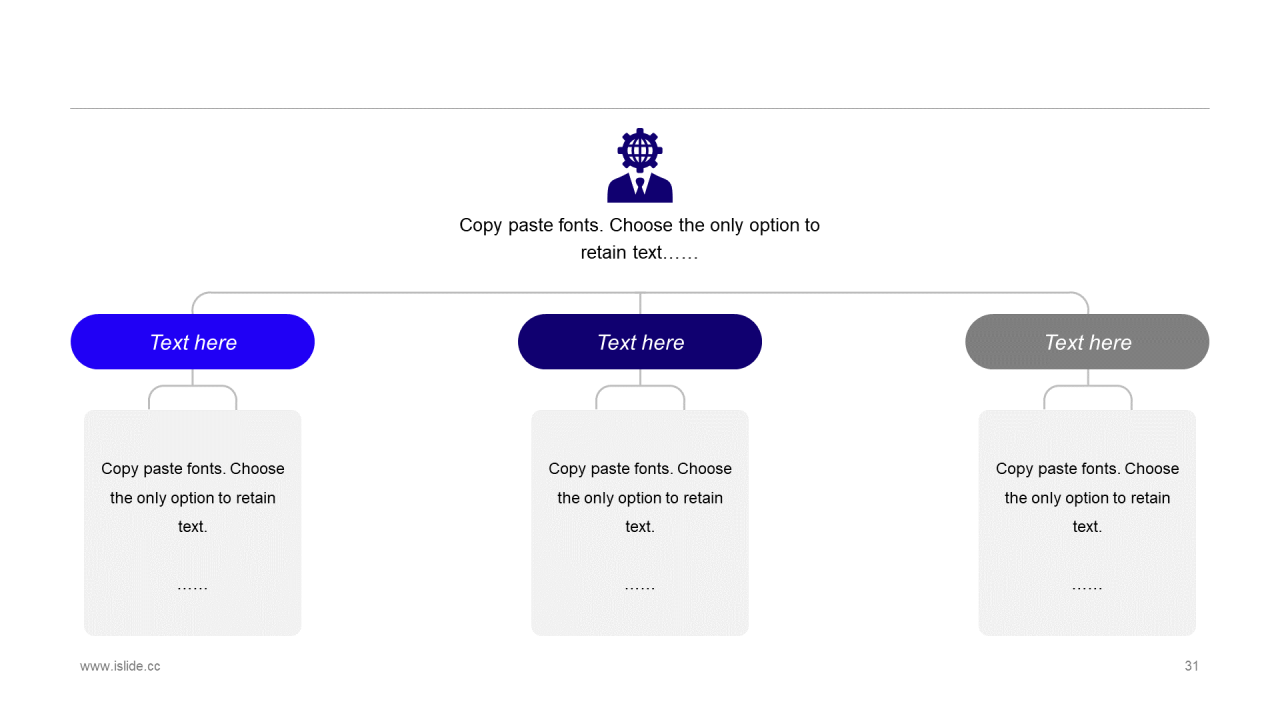Click the left box's ellipsis dots
1280x720 pixels.
click(193, 587)
